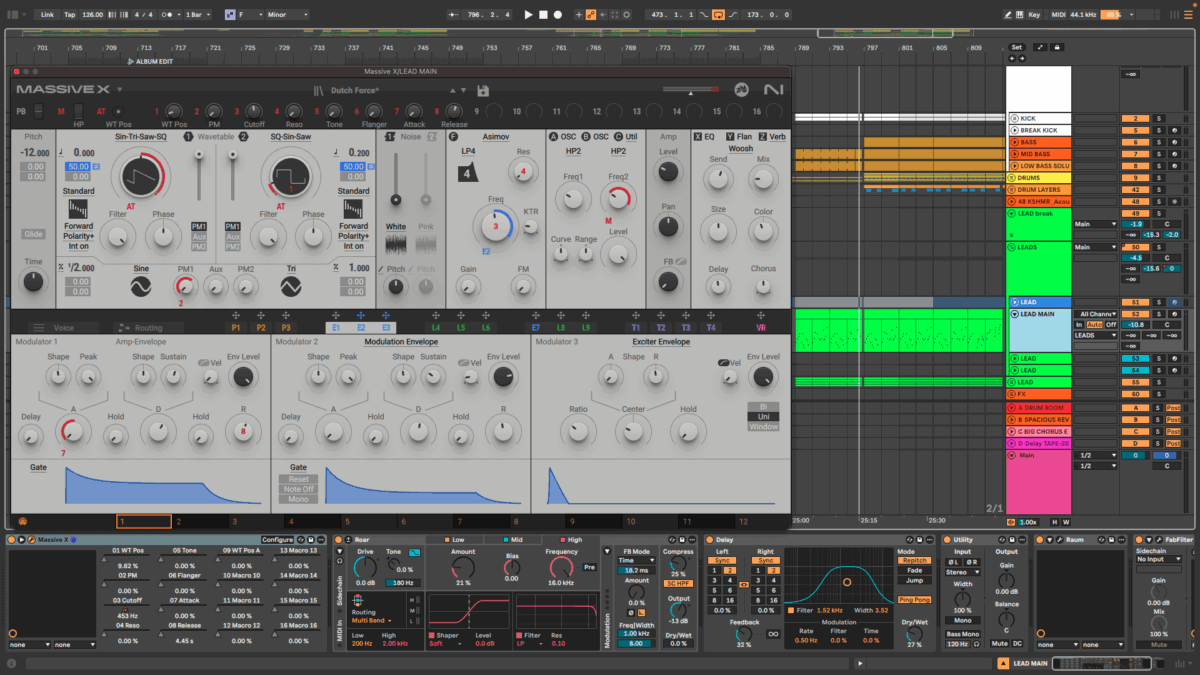Viewport: 1200px width, 675px height.
Task: Click the White/Pink noise slider in Massive X
Action: (x=396, y=198)
